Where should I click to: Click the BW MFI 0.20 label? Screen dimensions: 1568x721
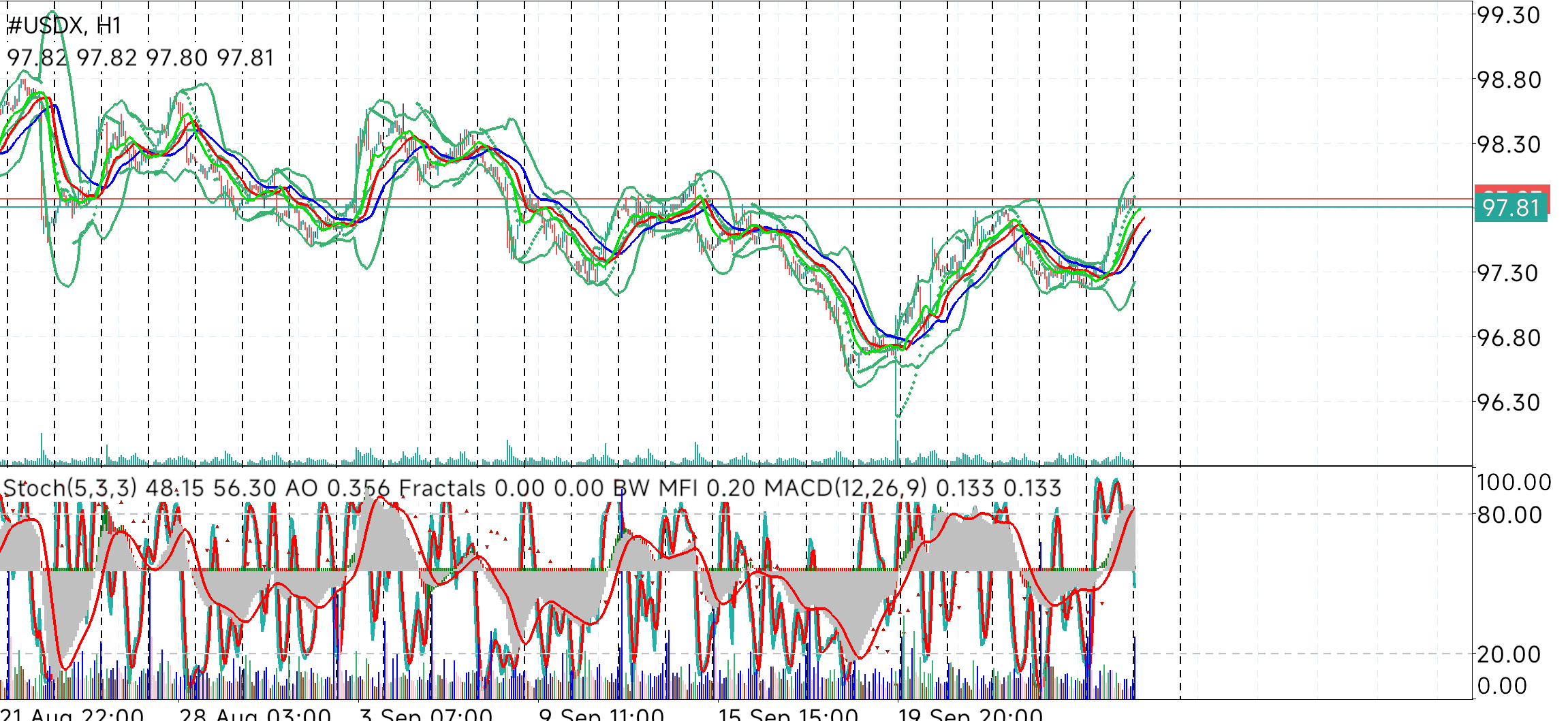(684, 488)
